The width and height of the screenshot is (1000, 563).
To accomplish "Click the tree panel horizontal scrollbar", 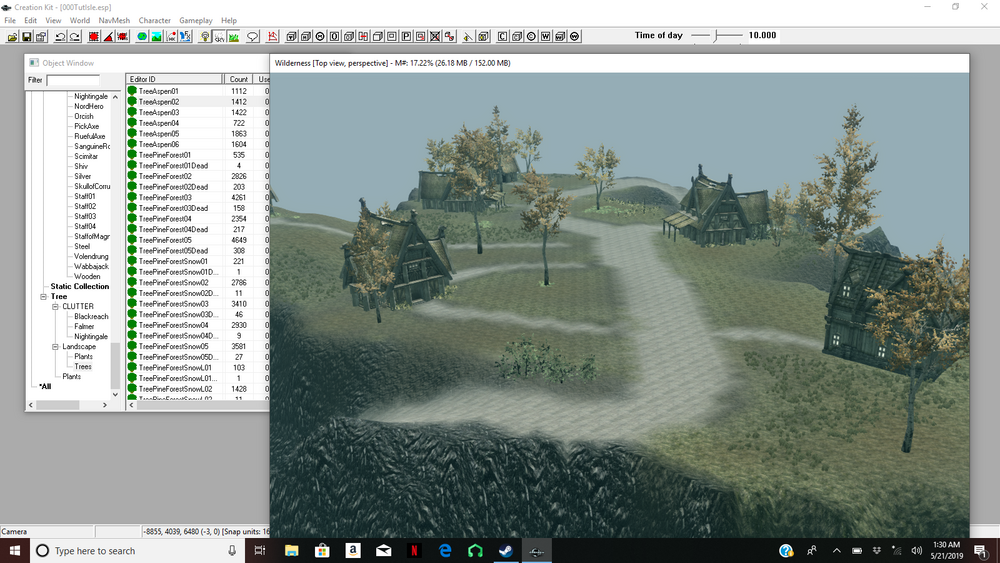I will (x=57, y=405).
